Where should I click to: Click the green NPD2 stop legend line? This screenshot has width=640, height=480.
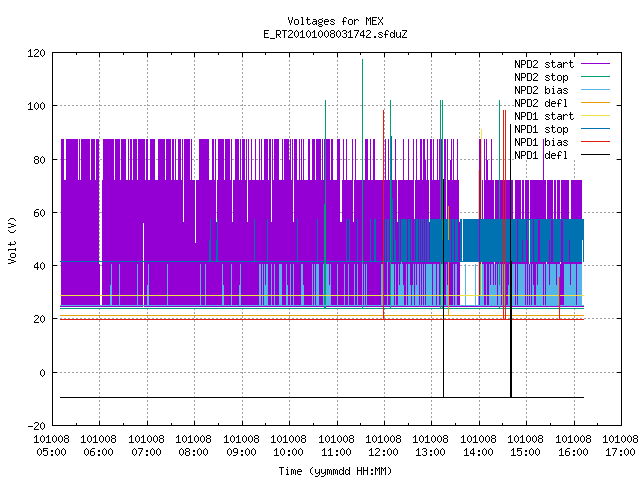click(x=595, y=77)
